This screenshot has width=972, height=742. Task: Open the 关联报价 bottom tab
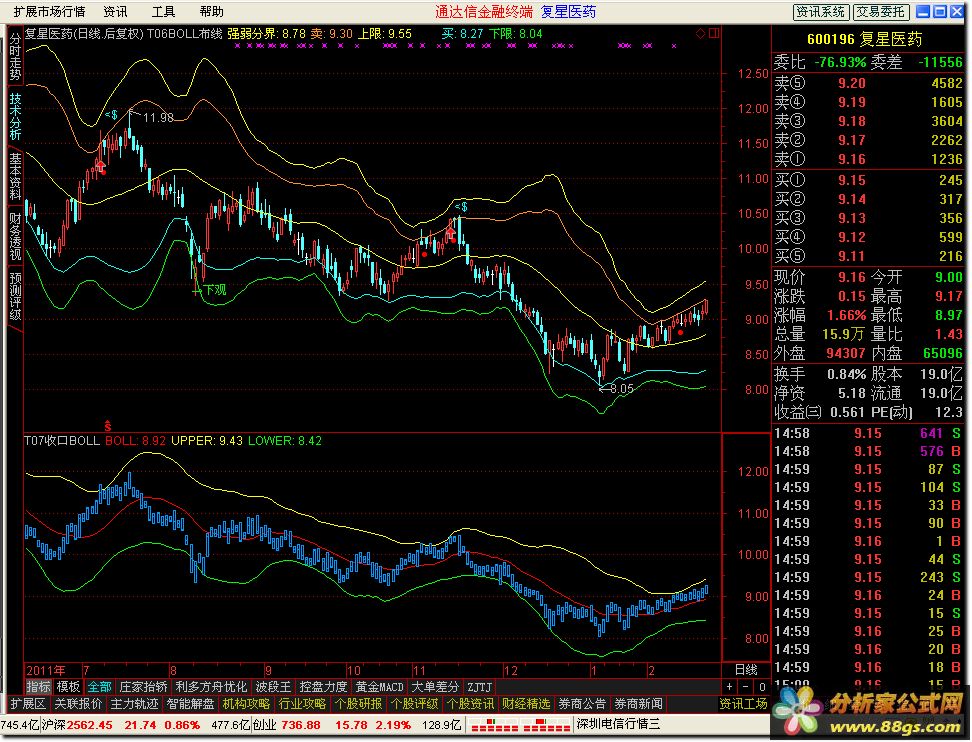[78, 704]
